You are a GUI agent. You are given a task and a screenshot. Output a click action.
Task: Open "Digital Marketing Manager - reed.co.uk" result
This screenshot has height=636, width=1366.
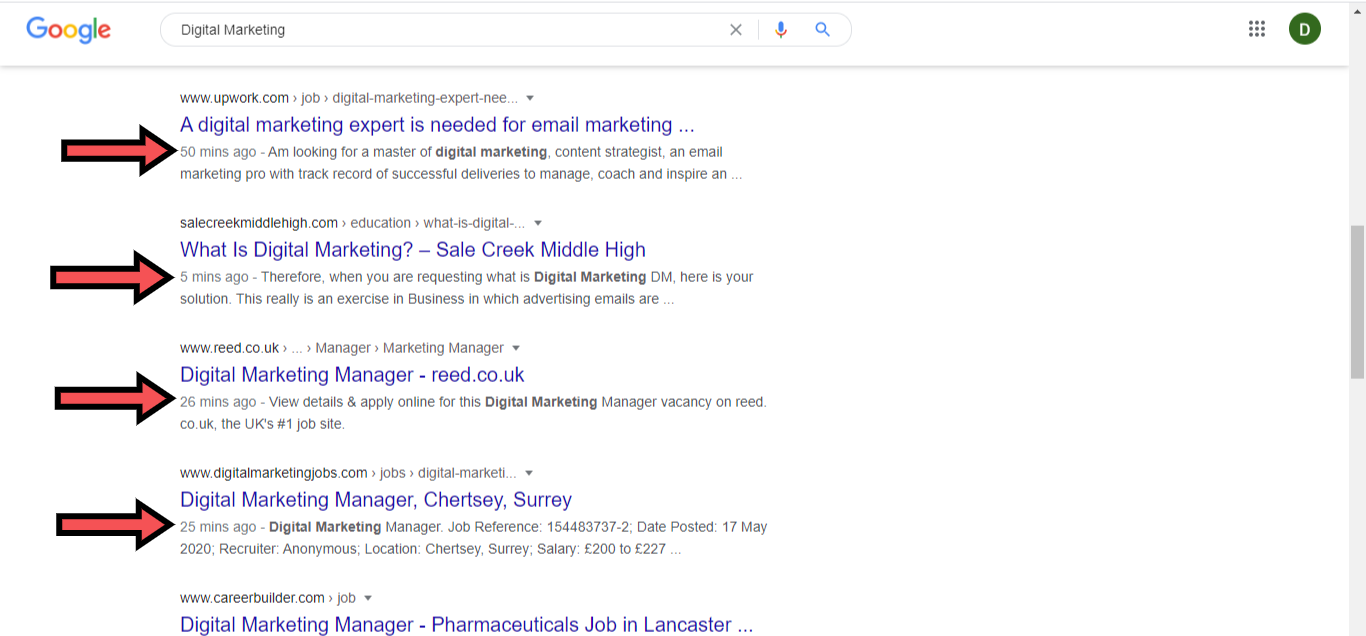tap(352, 375)
